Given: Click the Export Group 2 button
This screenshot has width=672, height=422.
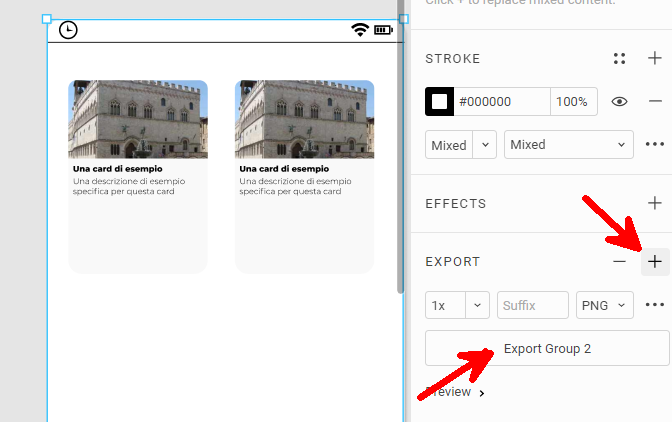Looking at the screenshot, I should (x=547, y=348).
